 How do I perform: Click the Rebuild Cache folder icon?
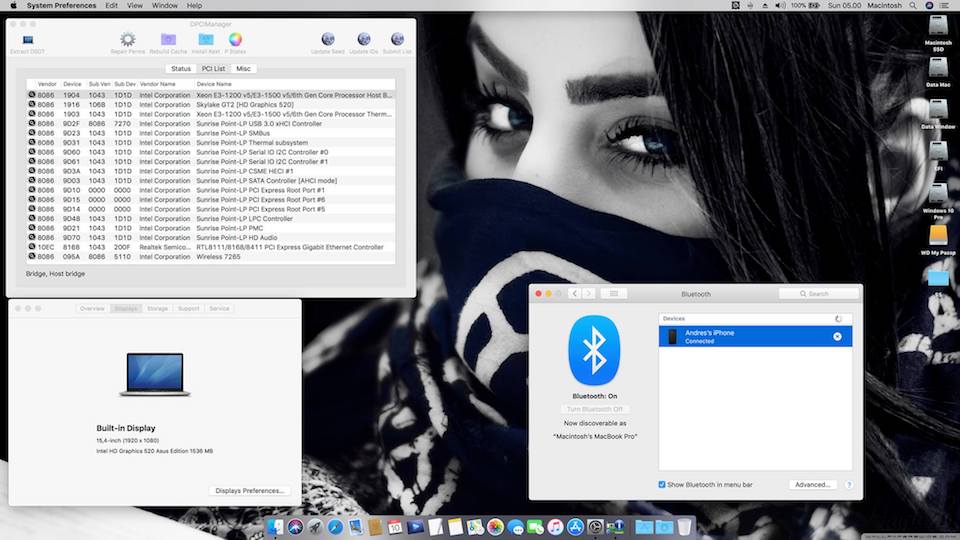[x=168, y=40]
